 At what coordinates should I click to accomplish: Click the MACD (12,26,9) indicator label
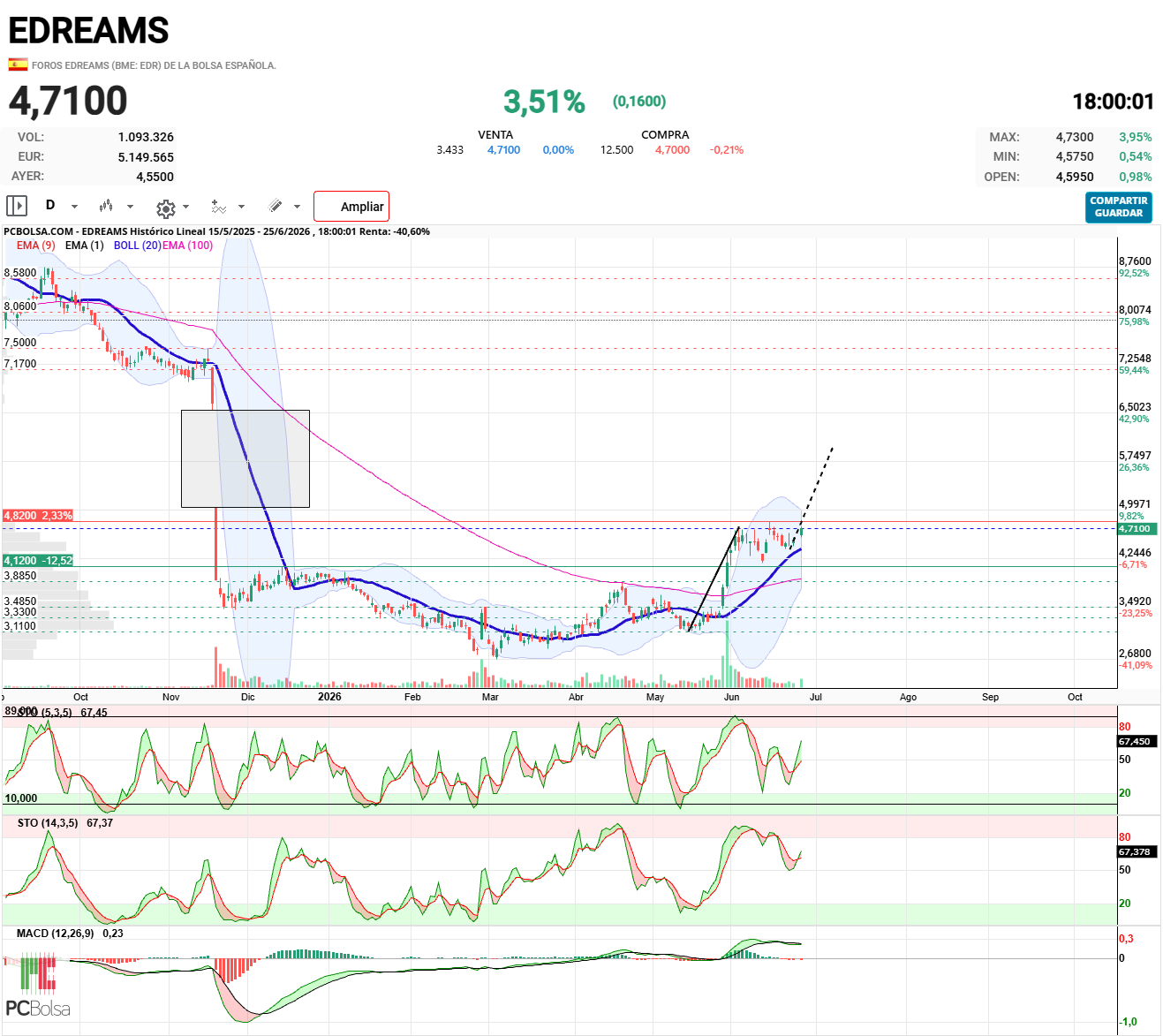tap(55, 934)
